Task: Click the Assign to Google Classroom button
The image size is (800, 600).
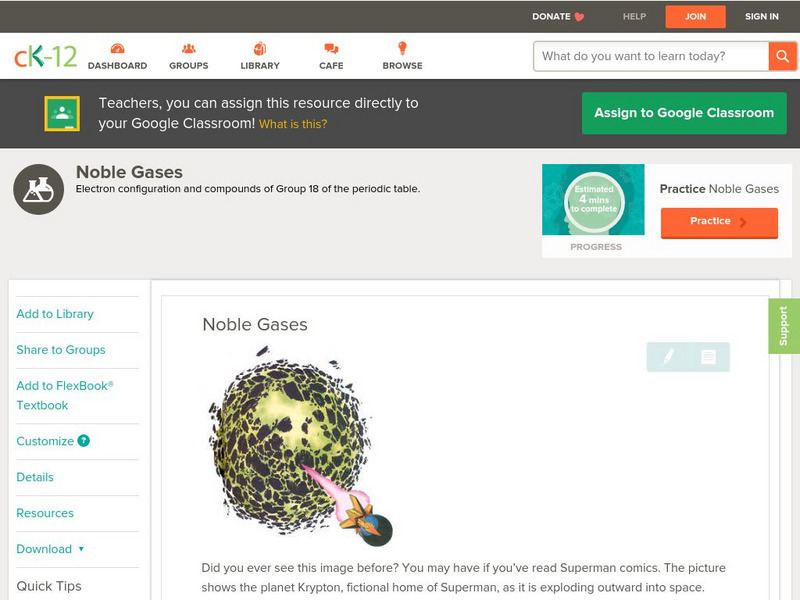Action: [x=684, y=113]
